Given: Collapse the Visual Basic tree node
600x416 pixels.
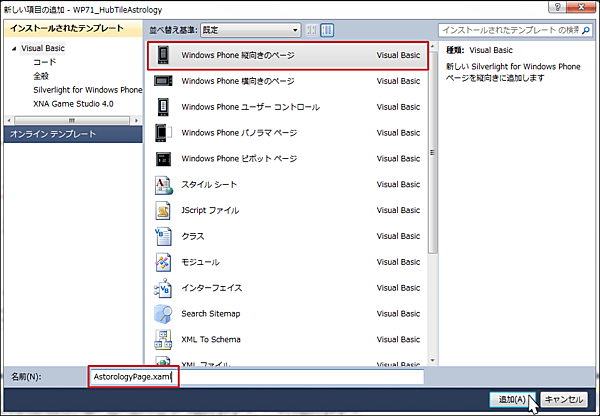Looking at the screenshot, I should click(x=14, y=49).
